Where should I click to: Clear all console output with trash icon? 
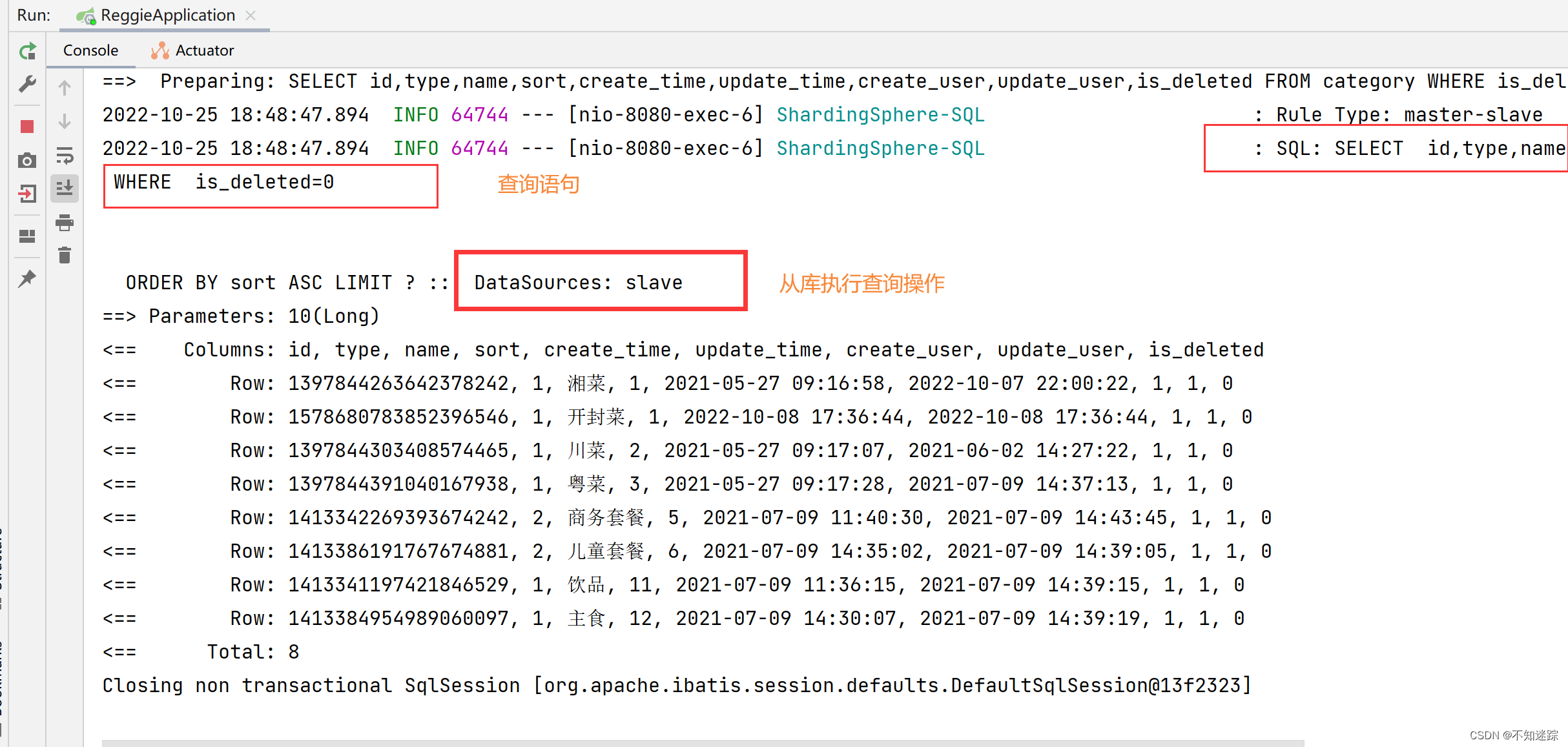coord(65,256)
